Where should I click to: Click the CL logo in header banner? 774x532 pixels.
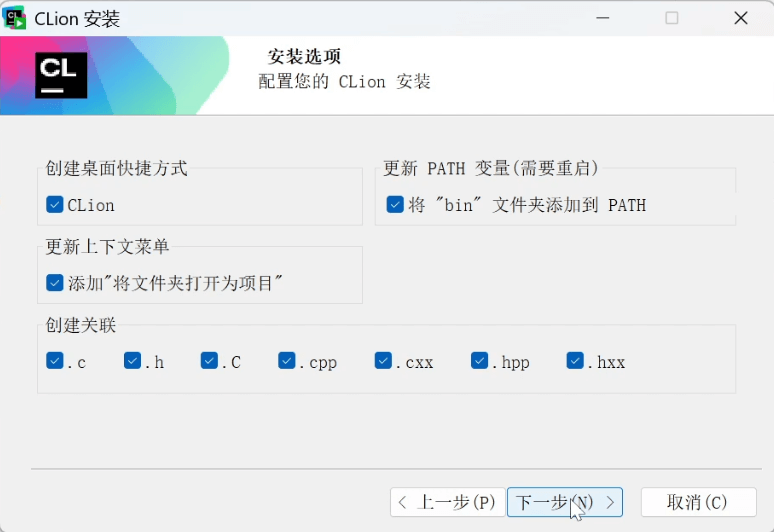[61, 75]
